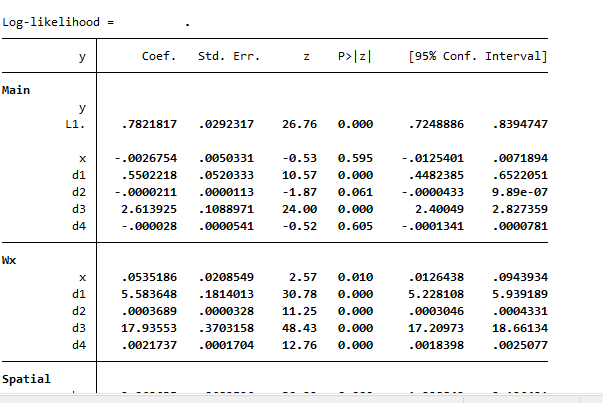
Task: Click the "x" label under Wx
Action: point(82,278)
